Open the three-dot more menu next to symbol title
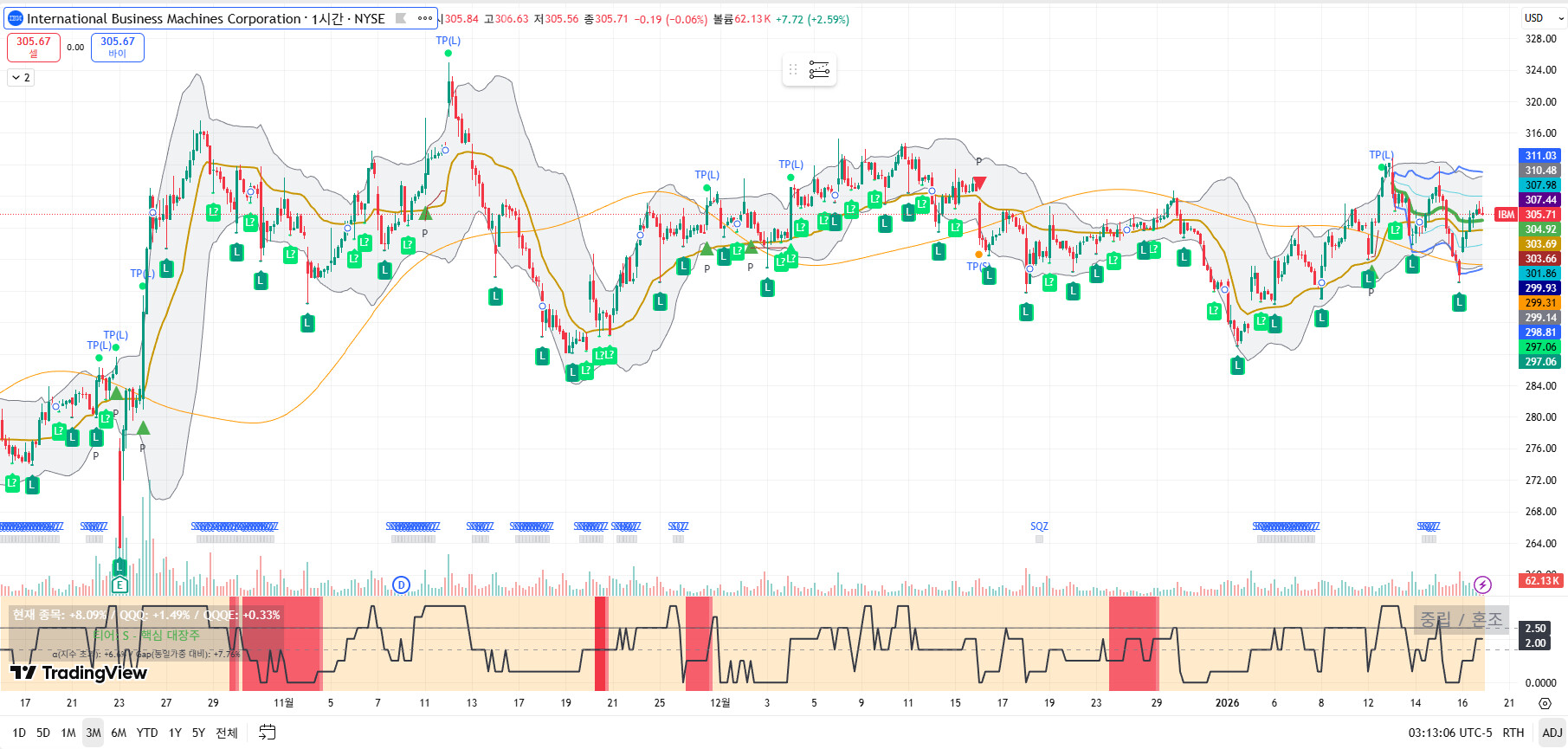The height and width of the screenshot is (749, 1568). 424,18
